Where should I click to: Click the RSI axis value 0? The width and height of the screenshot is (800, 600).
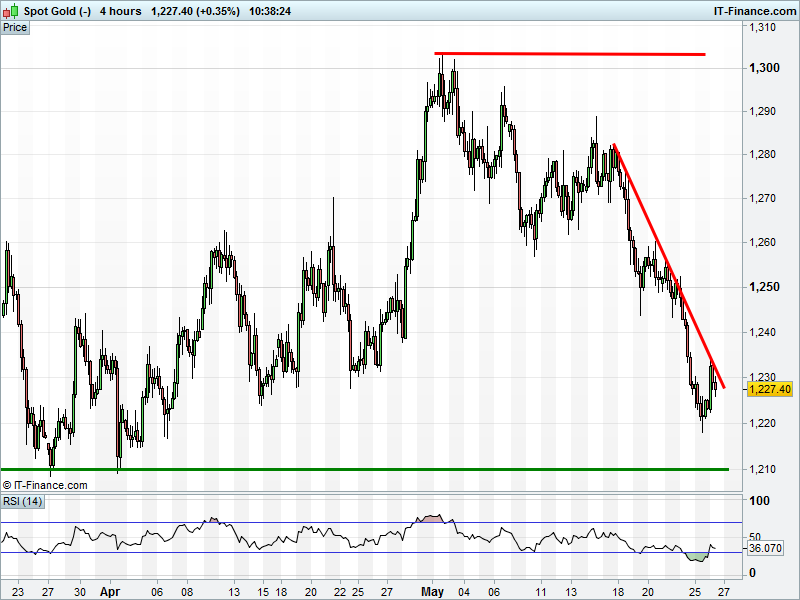pos(752,573)
